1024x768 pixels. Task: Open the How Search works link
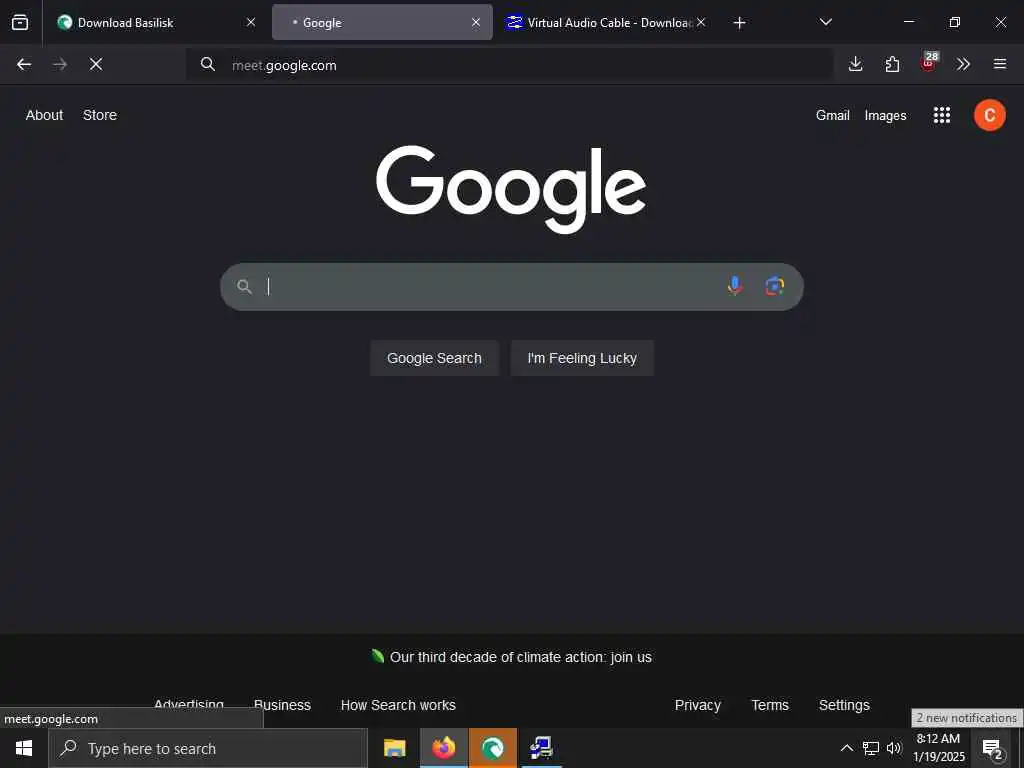[398, 705]
